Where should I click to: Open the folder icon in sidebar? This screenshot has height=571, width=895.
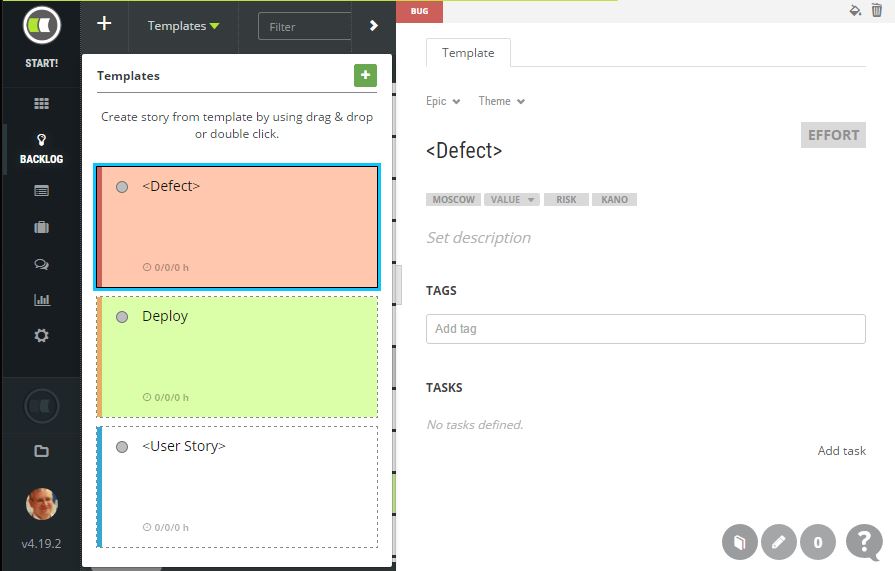42,451
